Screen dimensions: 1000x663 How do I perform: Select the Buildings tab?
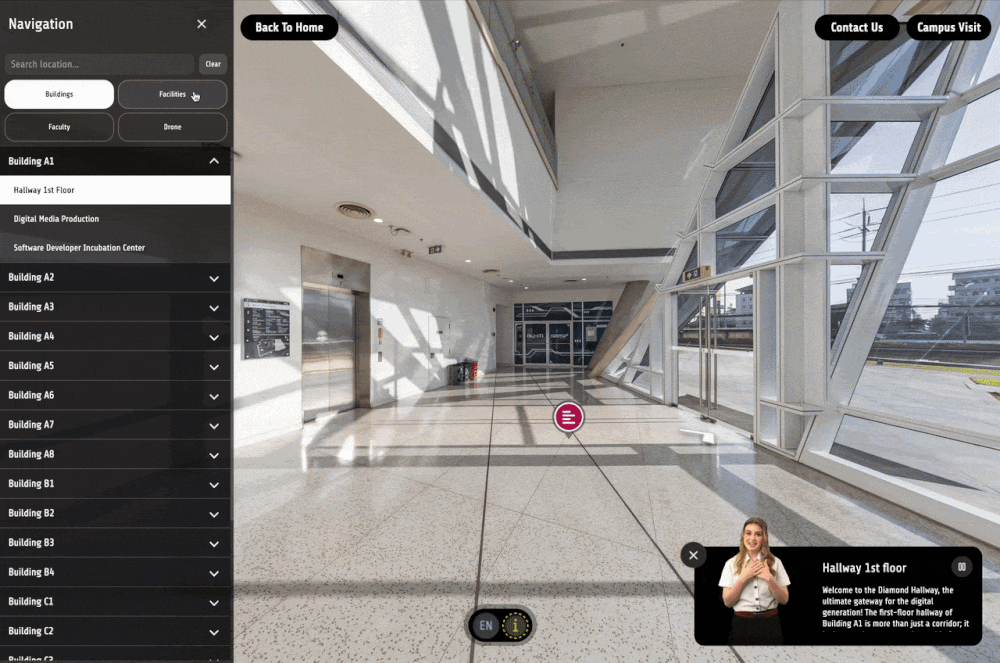(59, 94)
